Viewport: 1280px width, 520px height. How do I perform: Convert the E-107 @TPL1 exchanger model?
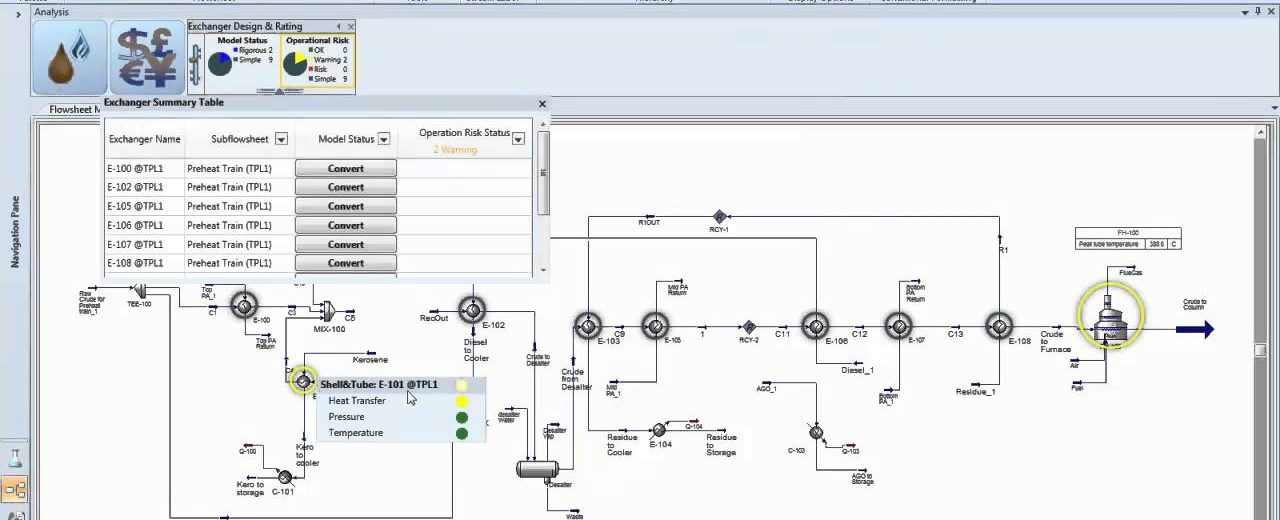tap(346, 244)
